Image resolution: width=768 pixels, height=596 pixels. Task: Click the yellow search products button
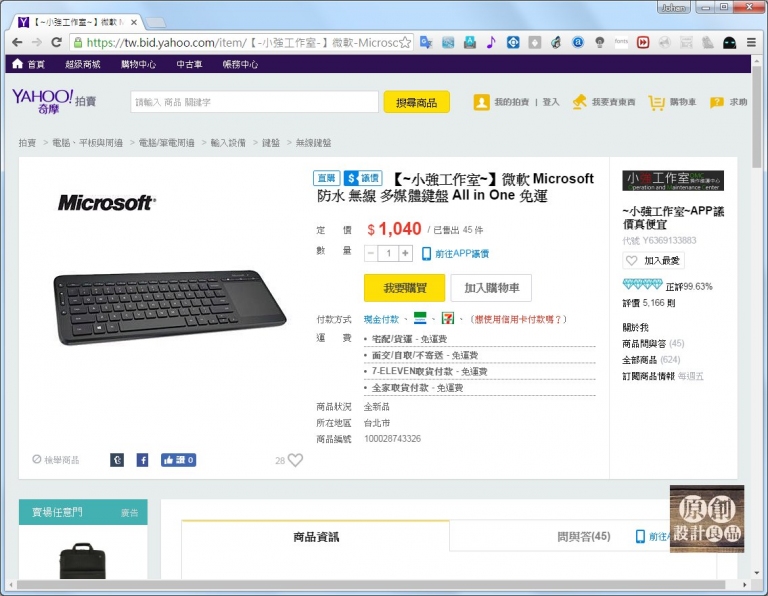(x=416, y=102)
